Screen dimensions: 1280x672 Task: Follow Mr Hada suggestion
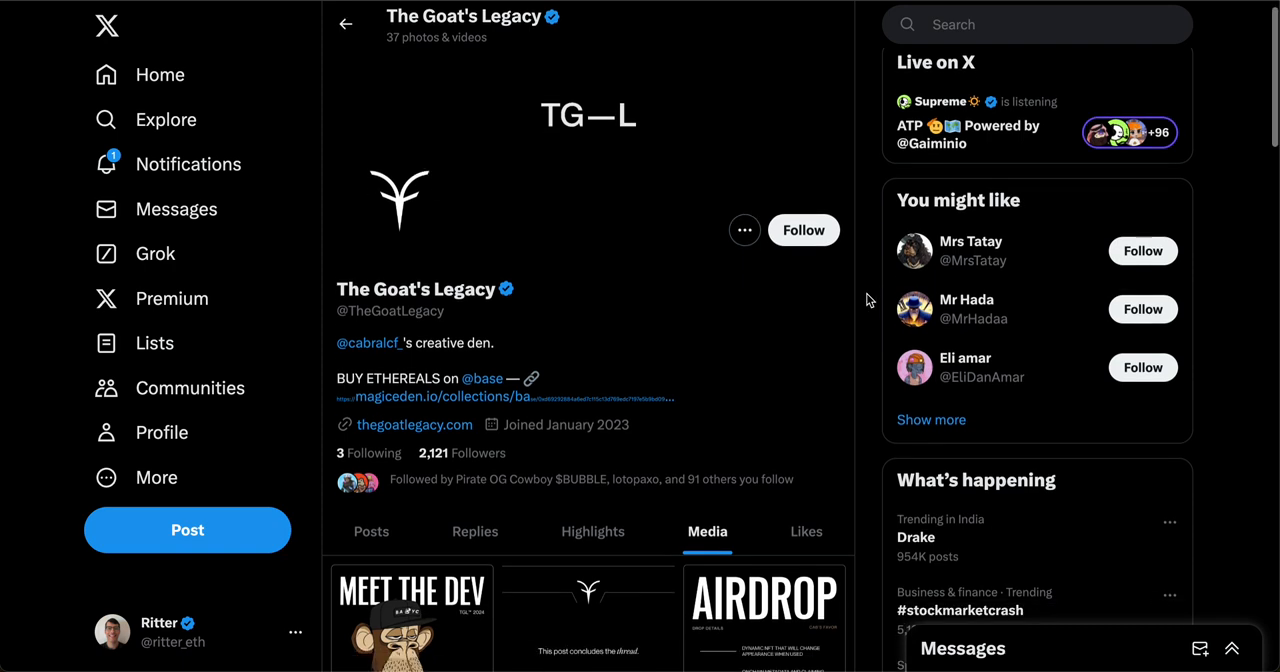(1143, 309)
